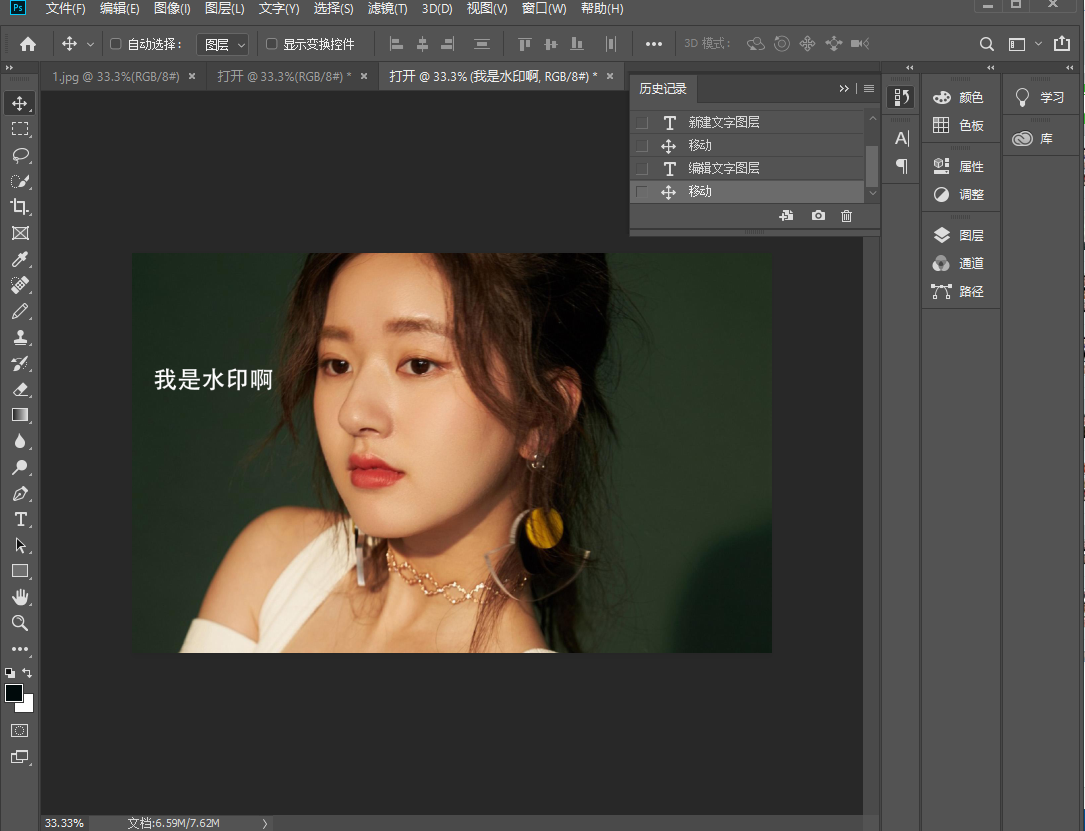Viewport: 1085px width, 831px height.
Task: Select the Horizontal Type tool
Action: coord(20,519)
